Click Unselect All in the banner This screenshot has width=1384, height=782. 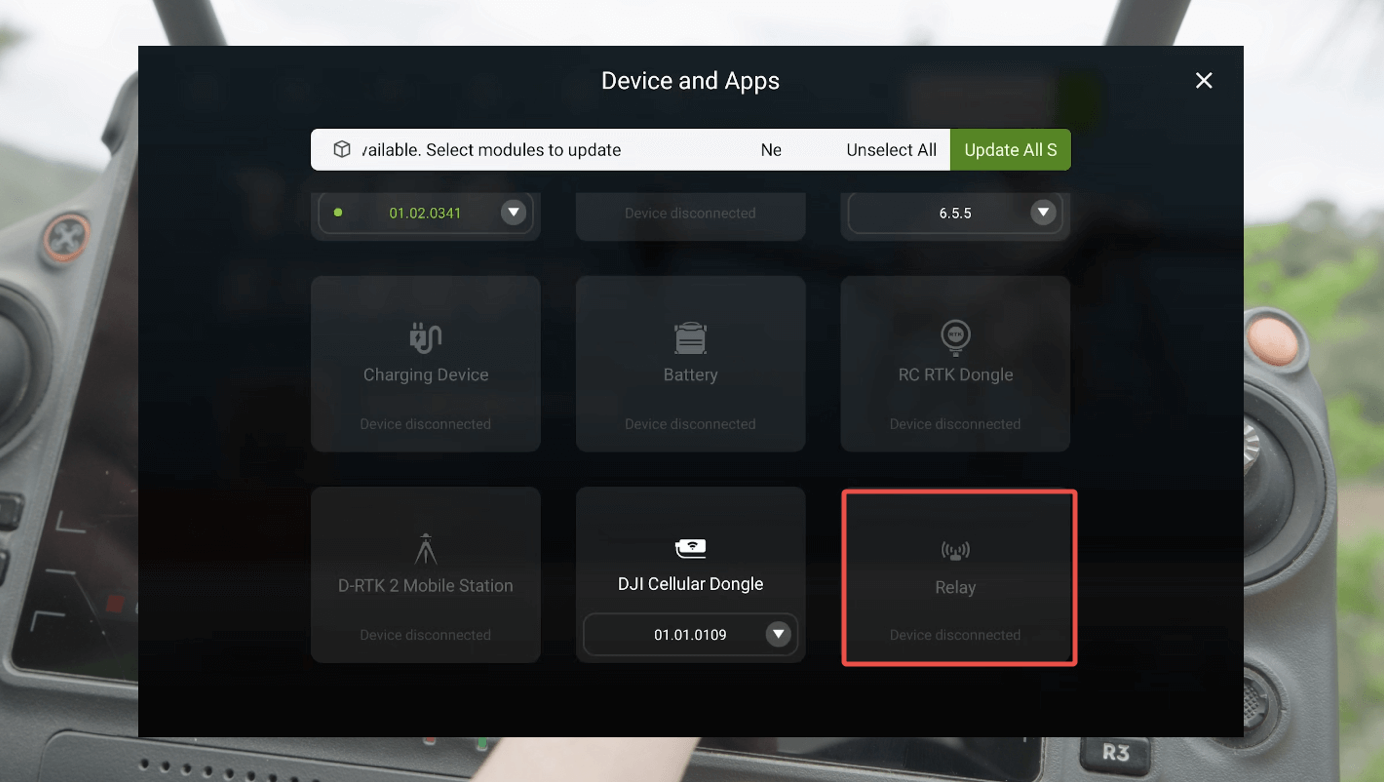(x=891, y=149)
